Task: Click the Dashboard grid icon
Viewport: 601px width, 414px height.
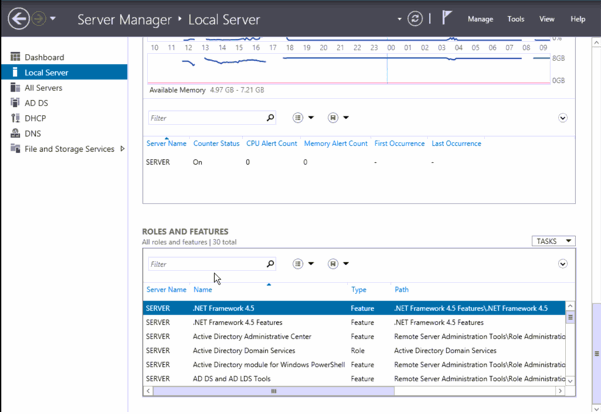Action: (x=15, y=57)
